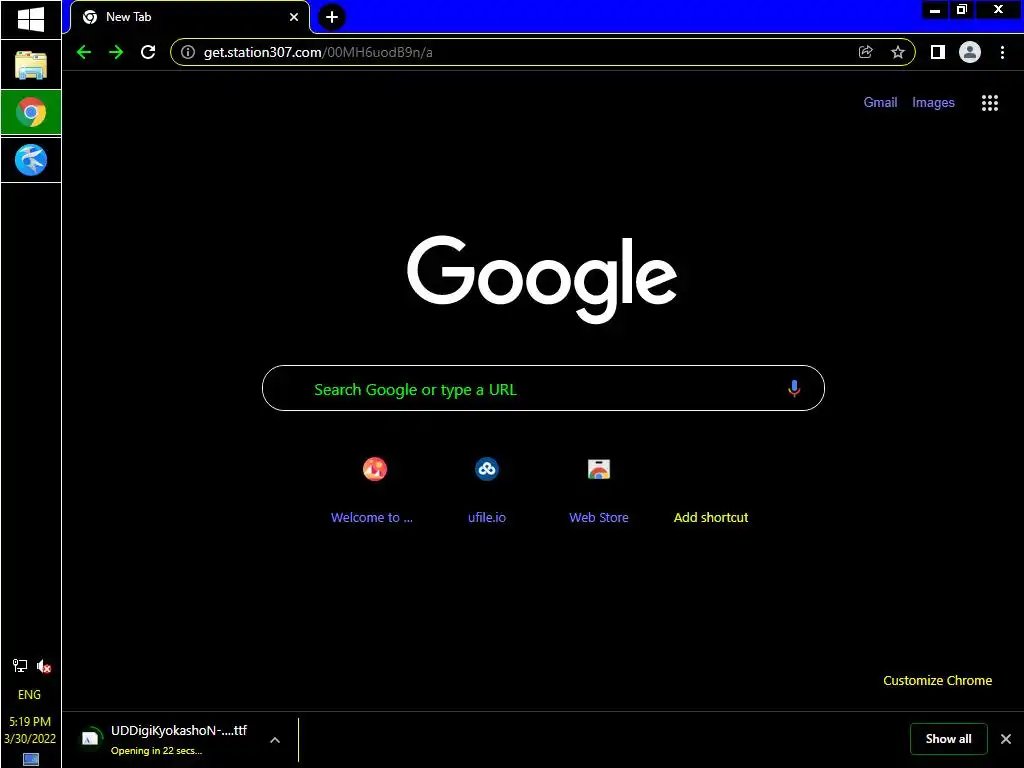
Task: Open the 'Welcome to ...' shortcut
Action: (x=372, y=490)
